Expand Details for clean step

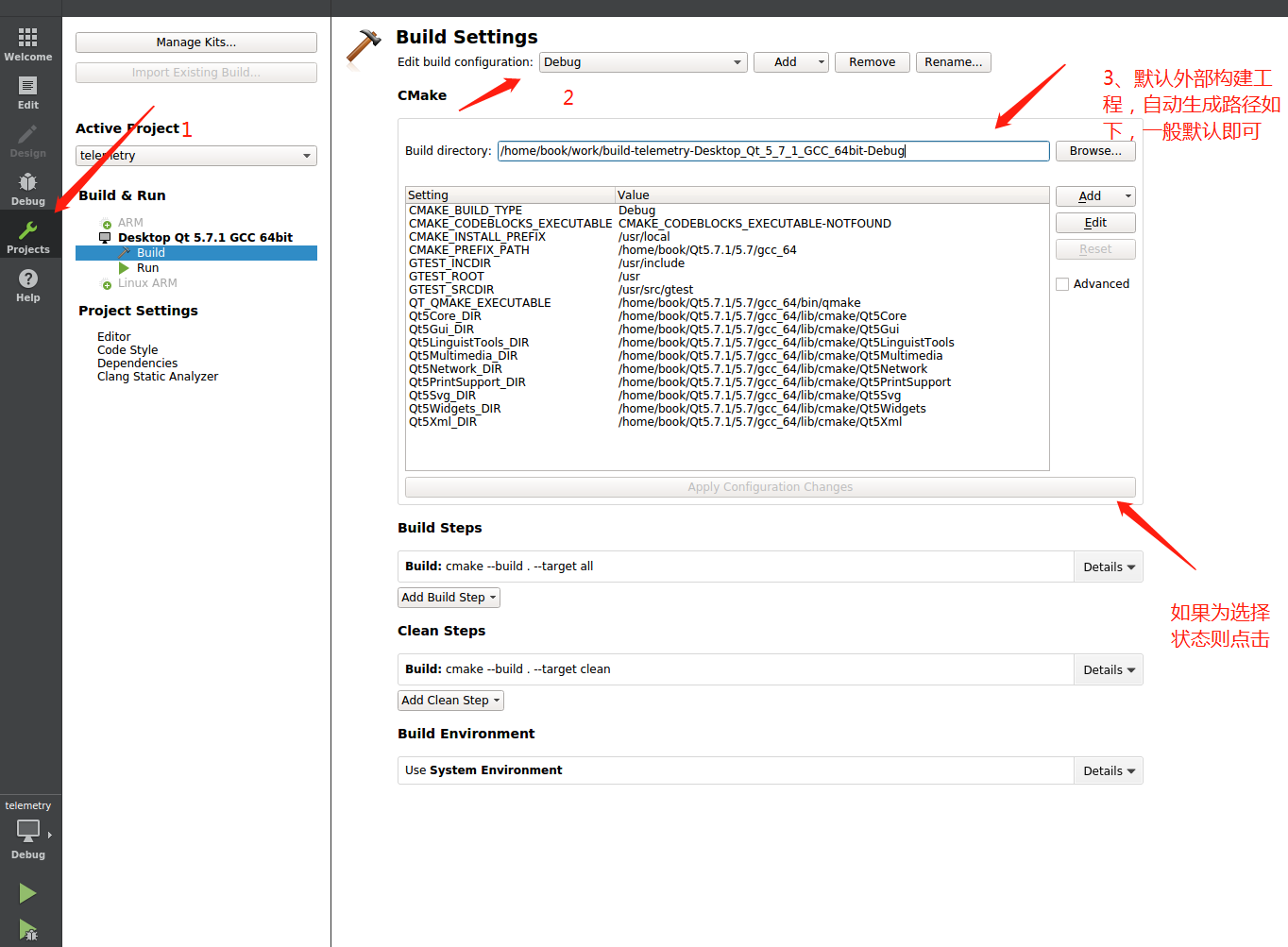(x=1109, y=670)
